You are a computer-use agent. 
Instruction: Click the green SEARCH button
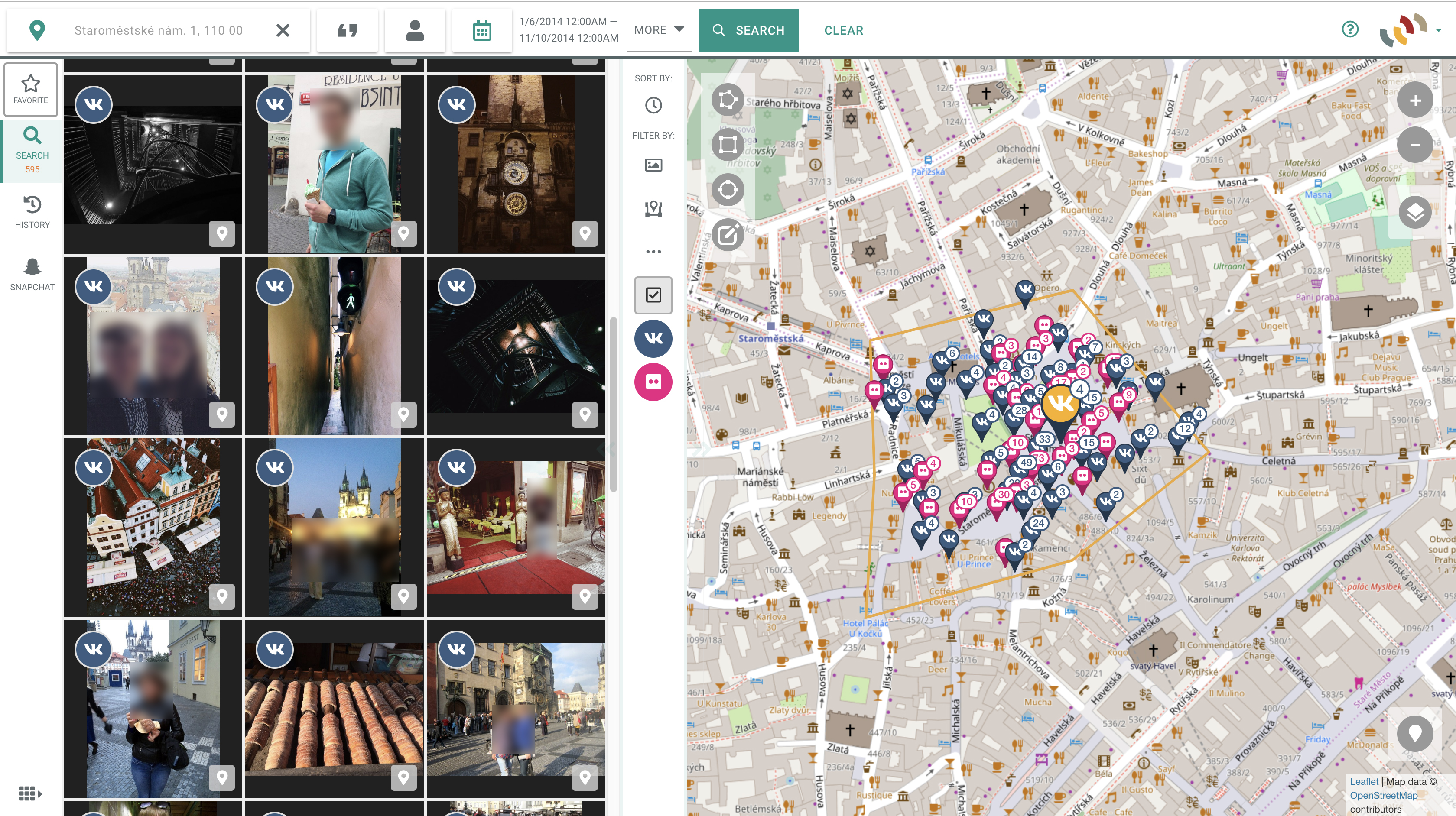click(748, 30)
